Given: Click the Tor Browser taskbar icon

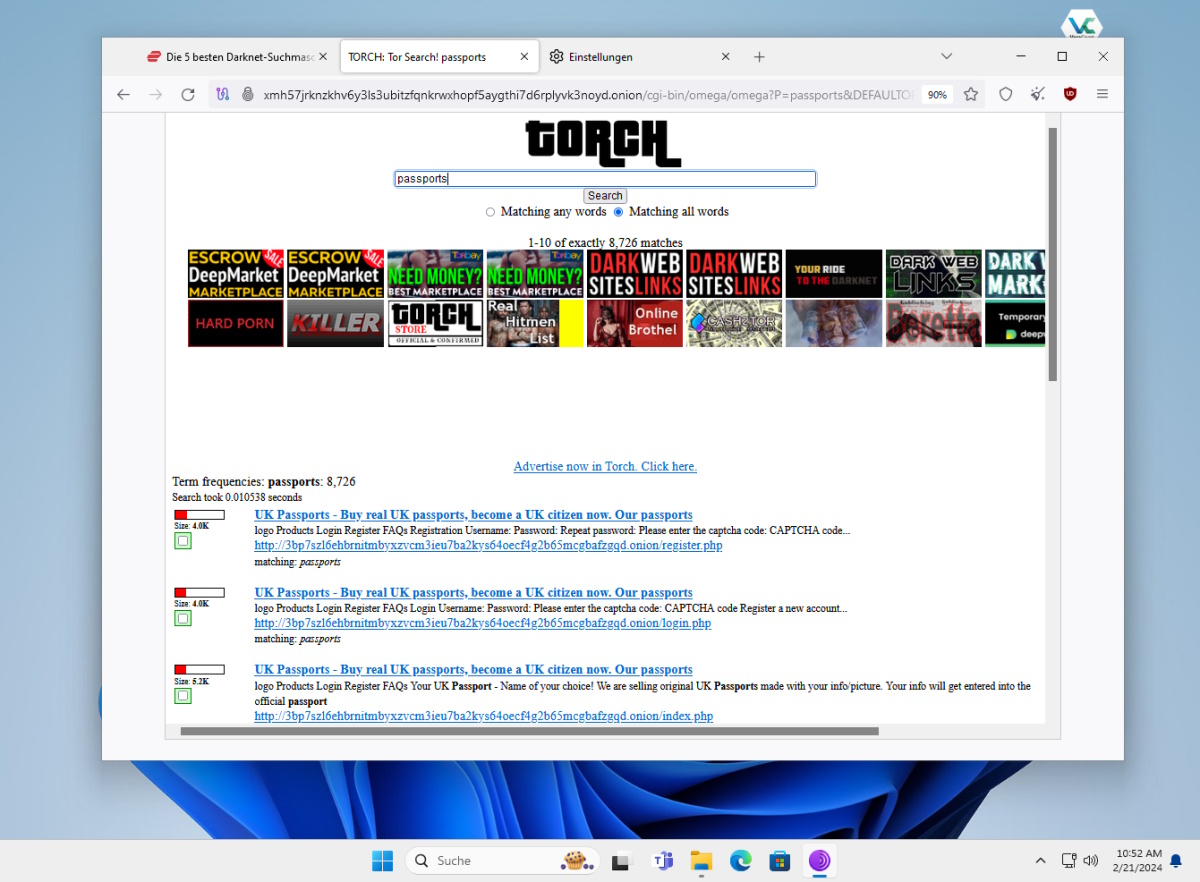Looking at the screenshot, I should pyautogui.click(x=819, y=860).
